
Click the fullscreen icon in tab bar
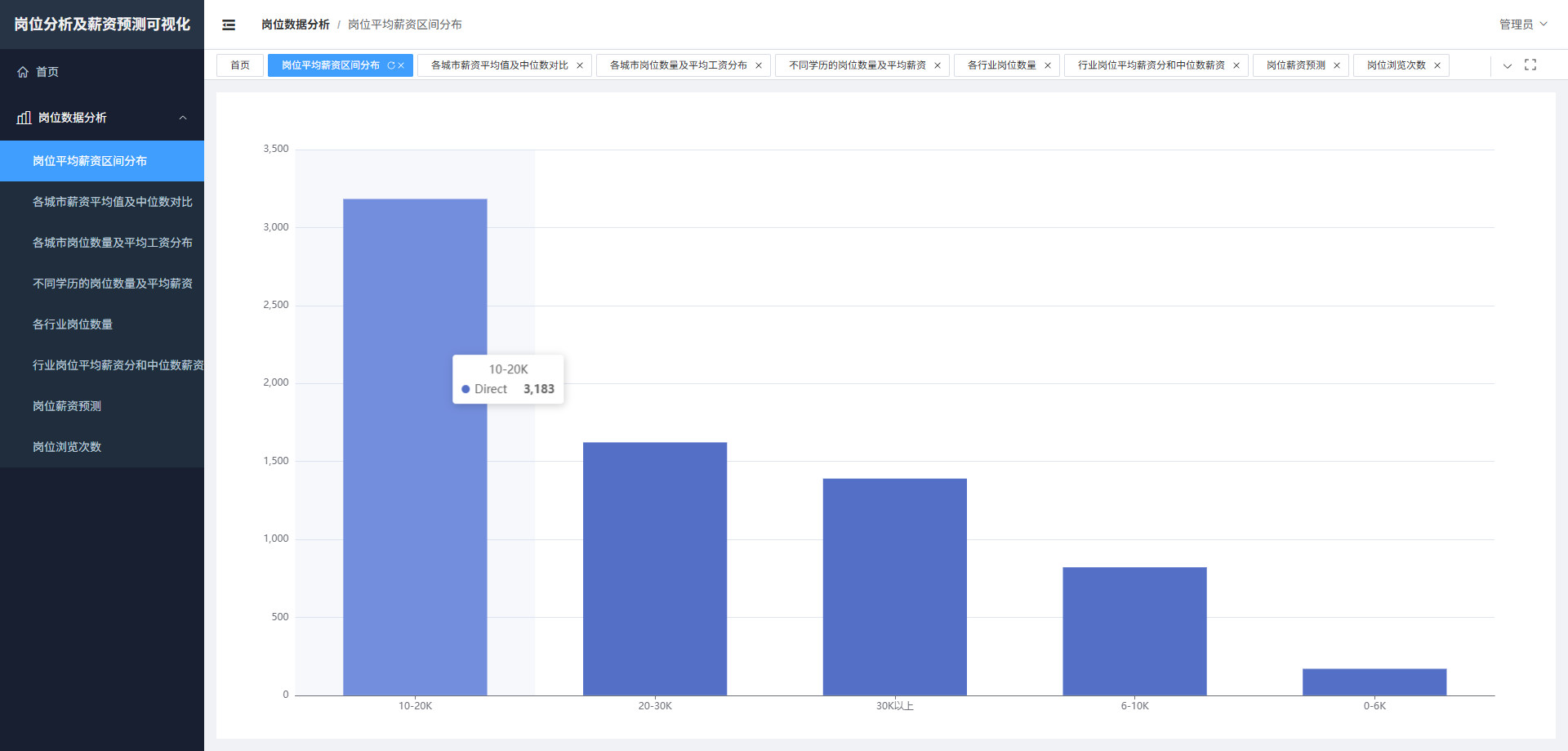[1530, 65]
